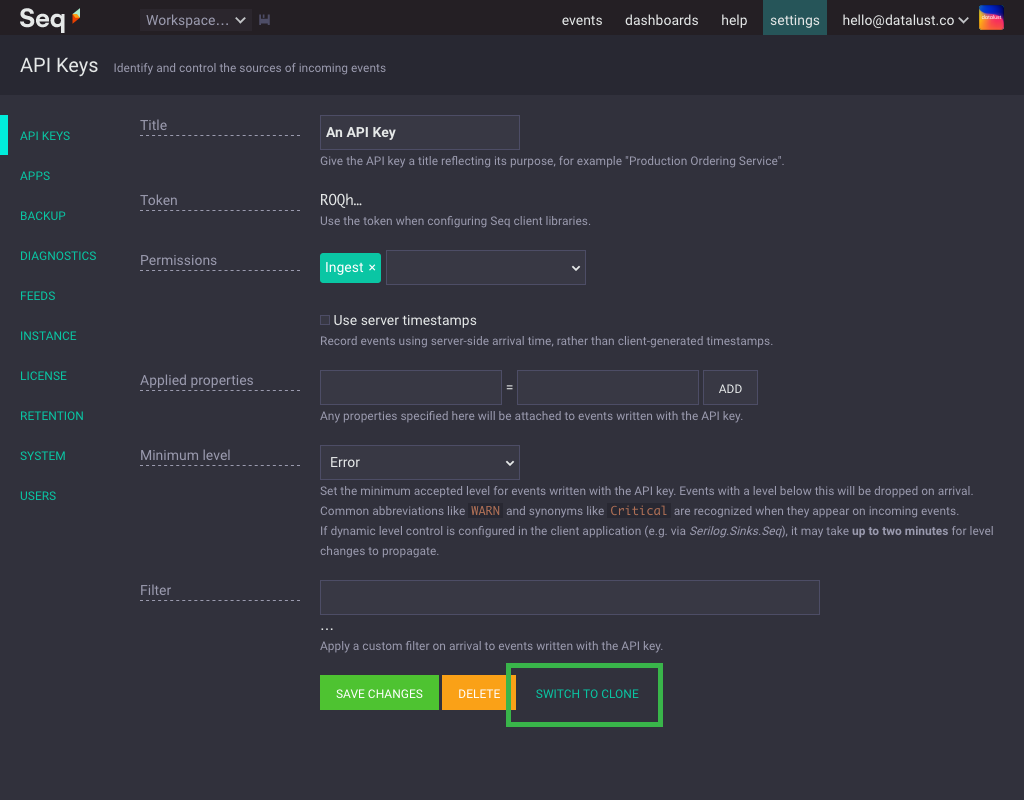Viewport: 1024px width, 800px height.
Task: Select APPS in the settings sidebar
Action: tap(35, 175)
